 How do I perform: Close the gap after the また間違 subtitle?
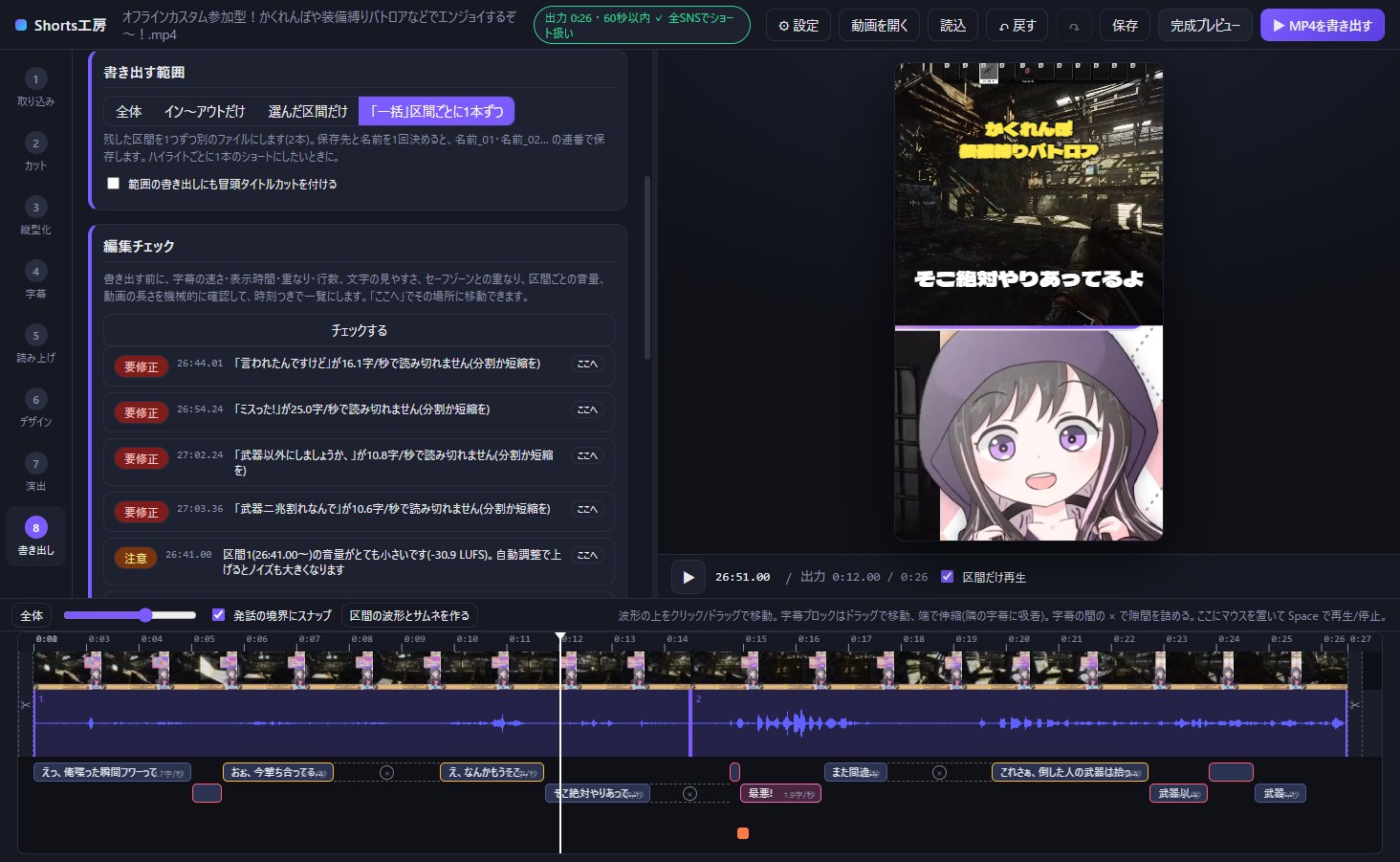[x=939, y=772]
